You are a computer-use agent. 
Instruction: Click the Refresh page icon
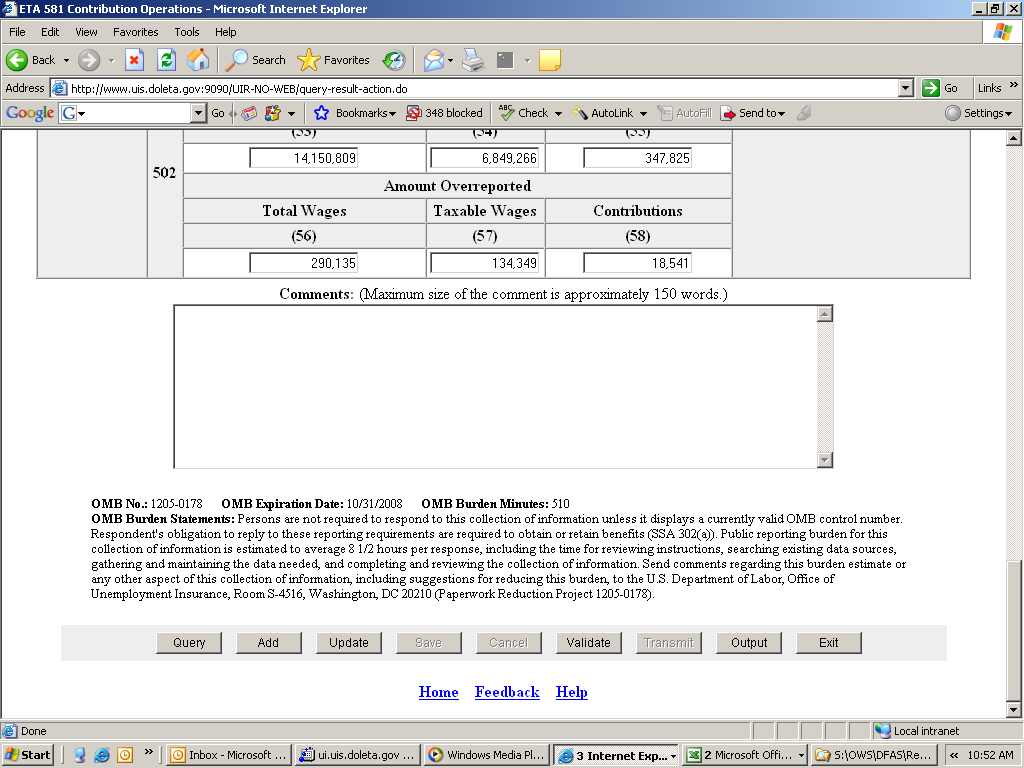click(x=166, y=60)
